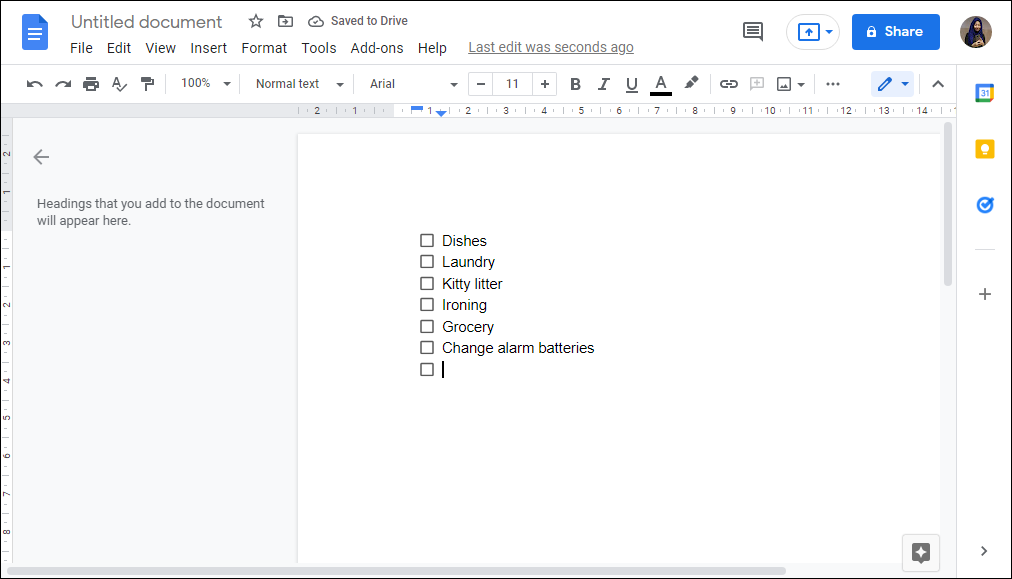This screenshot has height=579, width=1012.
Task: Toggle Bold formatting
Action: [576, 84]
